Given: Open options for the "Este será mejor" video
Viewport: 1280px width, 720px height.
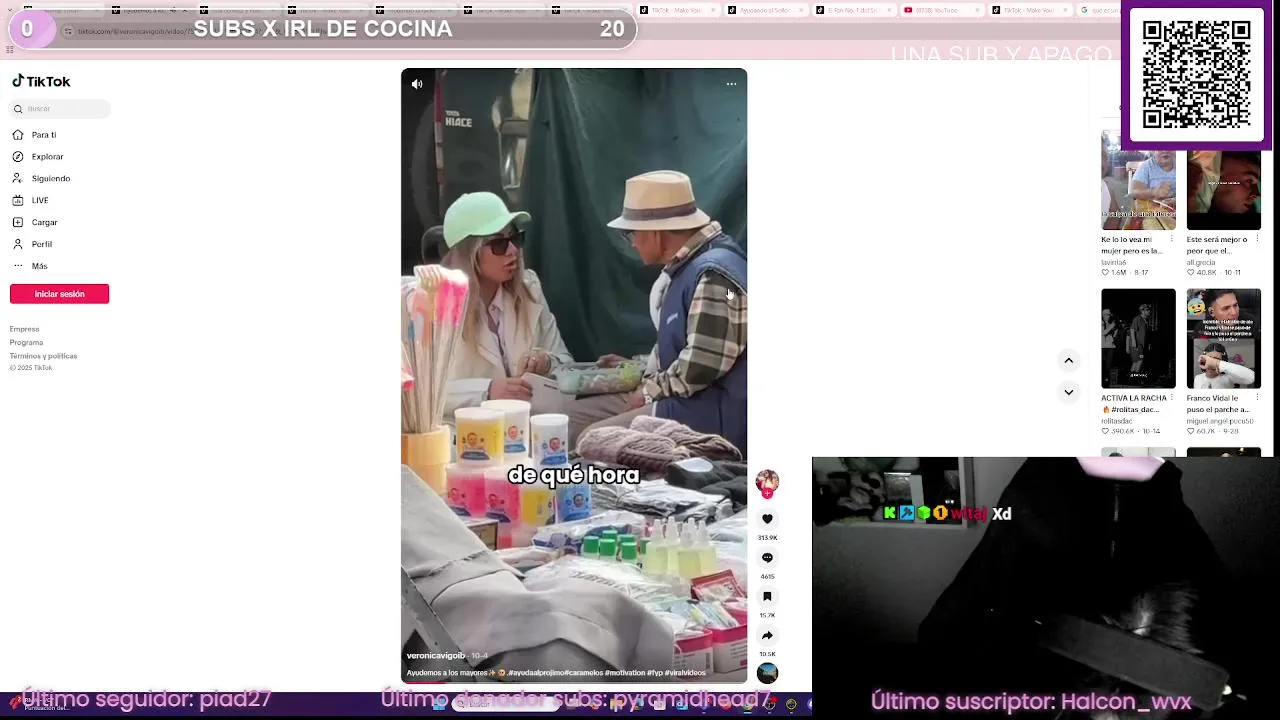Looking at the screenshot, I should click(1257, 240).
